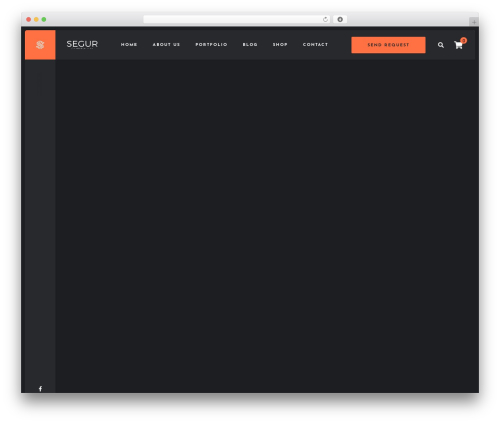Go to the Home menu item
Image resolution: width=500 pixels, height=423 pixels.
coord(129,44)
